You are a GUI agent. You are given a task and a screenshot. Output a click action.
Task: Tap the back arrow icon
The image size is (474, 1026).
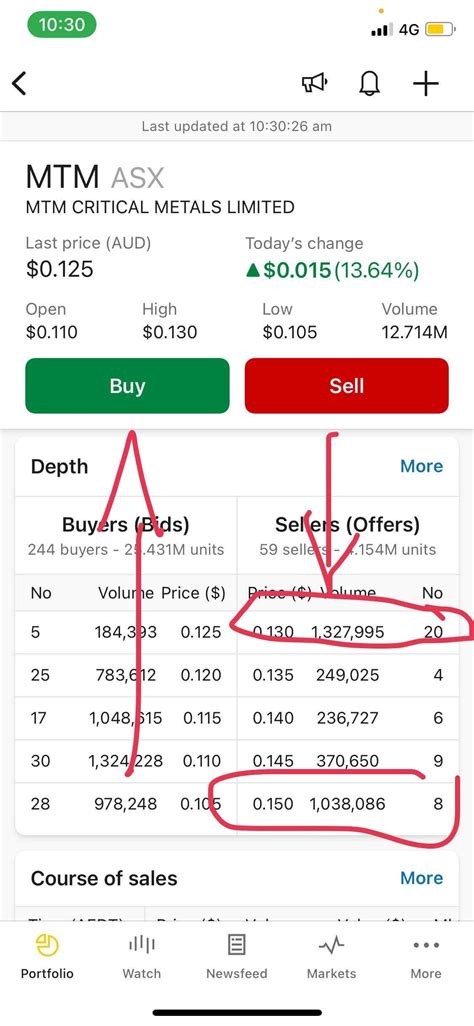(20, 84)
